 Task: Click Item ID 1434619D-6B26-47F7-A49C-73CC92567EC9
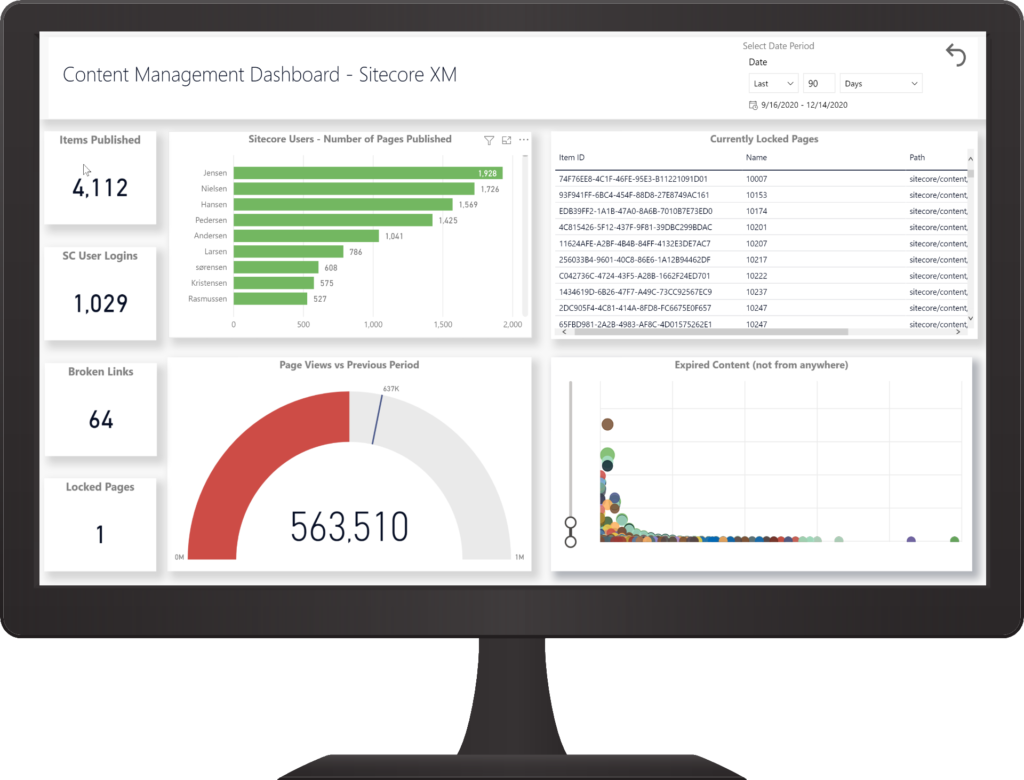(635, 292)
